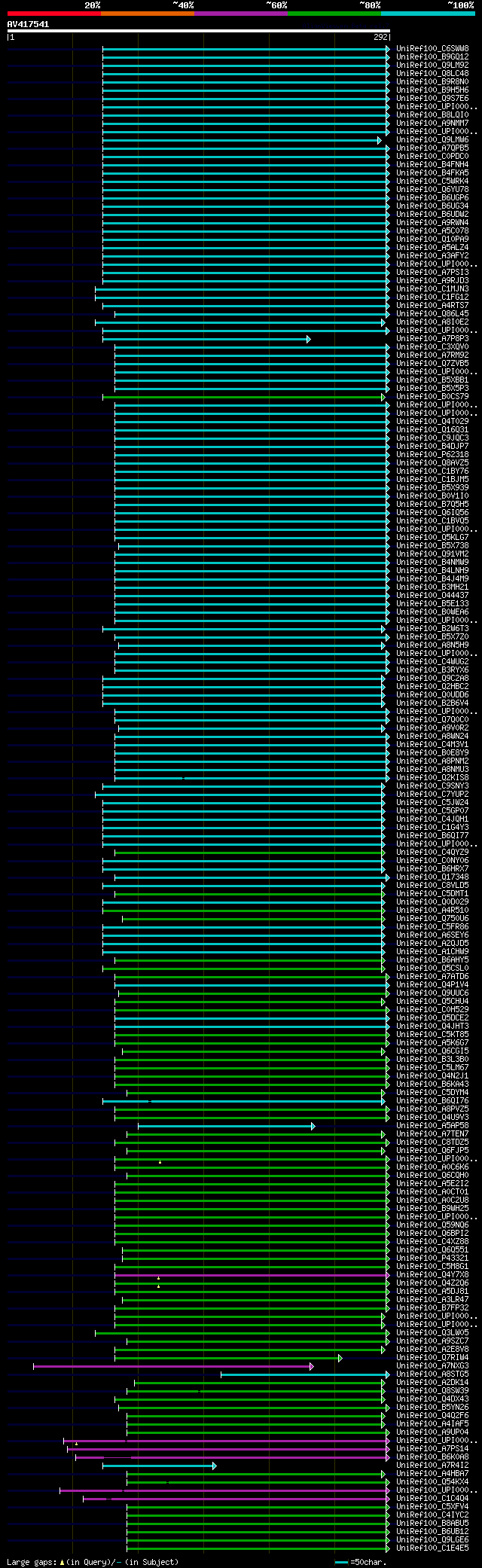This screenshot has height=1568, width=482.
Task: Open hit UniRef100_A8I0E2
Action: (432, 322)
